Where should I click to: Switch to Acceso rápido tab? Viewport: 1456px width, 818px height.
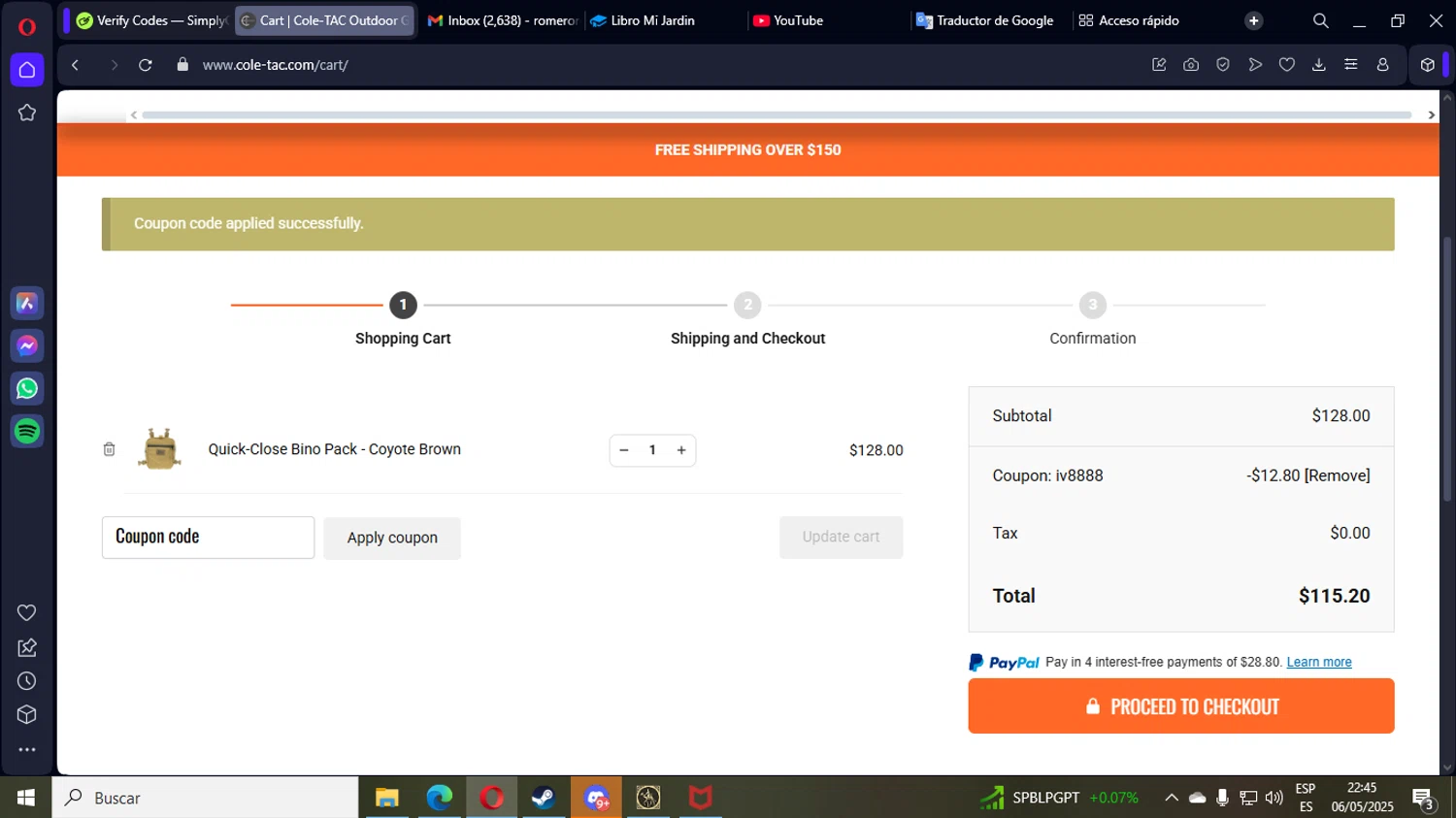[1150, 20]
